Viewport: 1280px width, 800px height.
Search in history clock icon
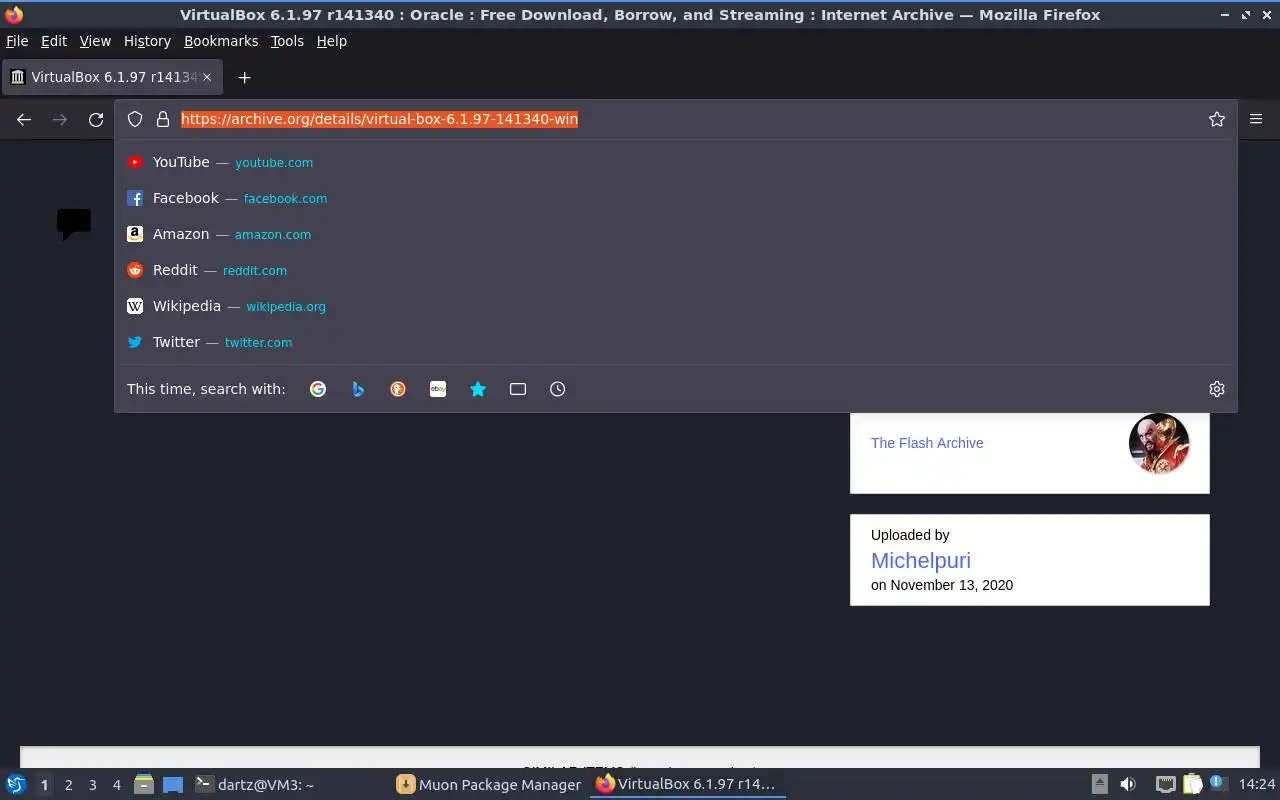pos(558,389)
